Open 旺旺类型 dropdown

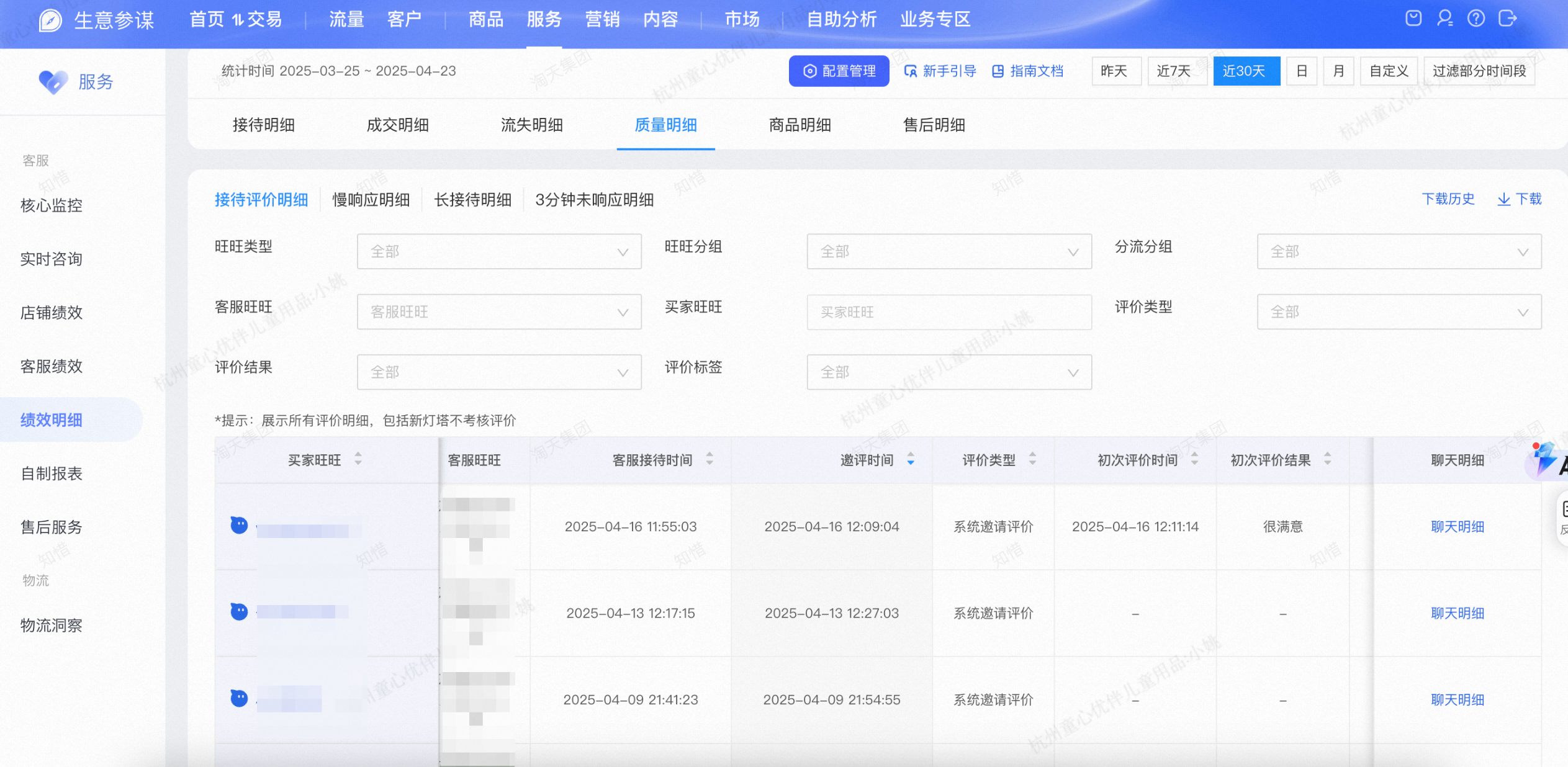coord(499,251)
